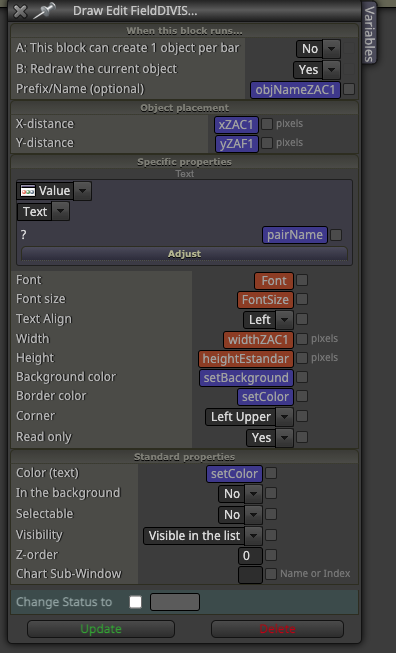Toggle Background color checkbox
Image resolution: width=396 pixels, height=653 pixels.
click(302, 377)
